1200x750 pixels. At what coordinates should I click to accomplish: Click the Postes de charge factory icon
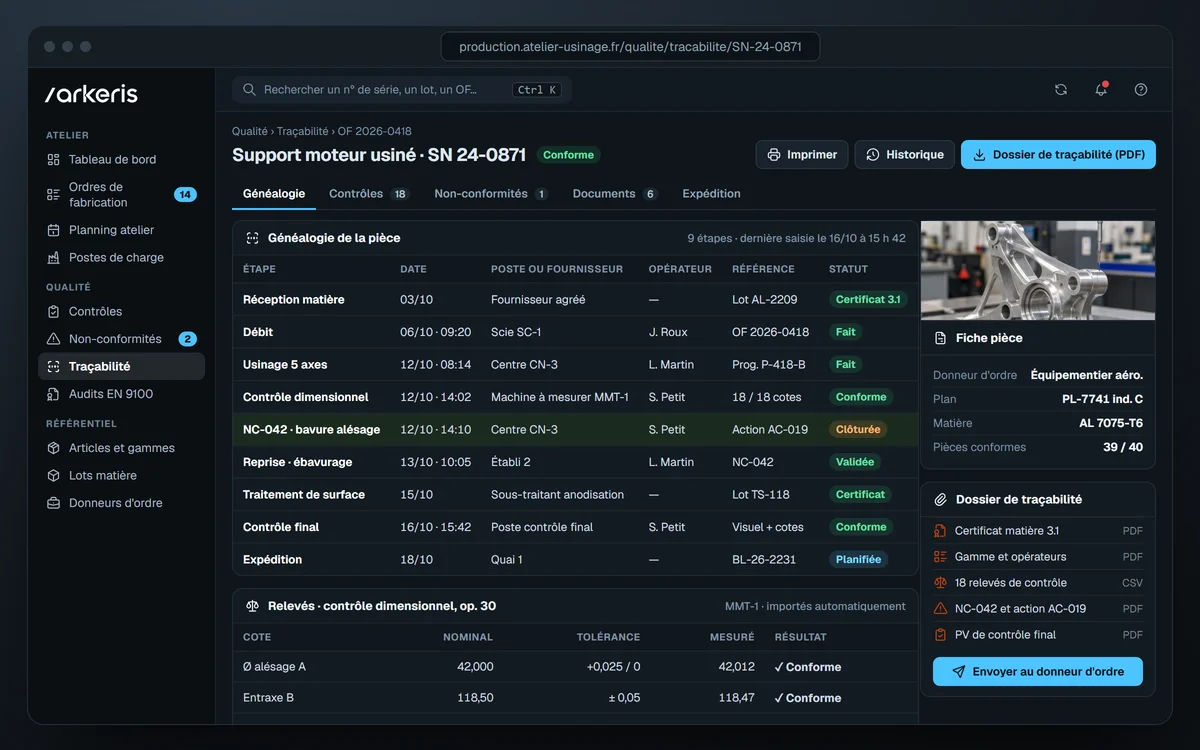54,257
